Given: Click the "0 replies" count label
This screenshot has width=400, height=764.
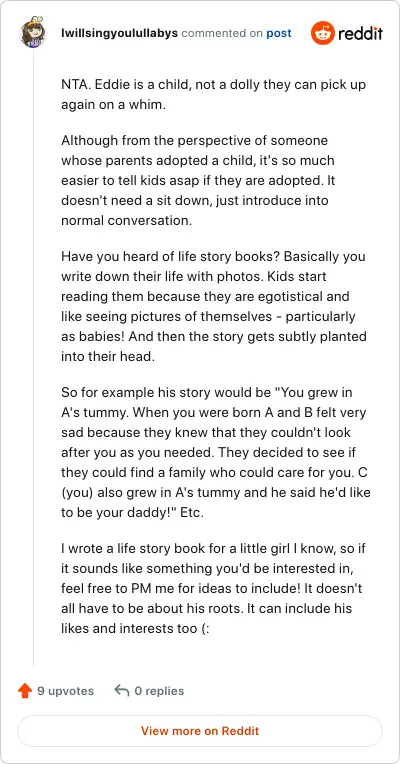Looking at the screenshot, I should coord(158,691).
